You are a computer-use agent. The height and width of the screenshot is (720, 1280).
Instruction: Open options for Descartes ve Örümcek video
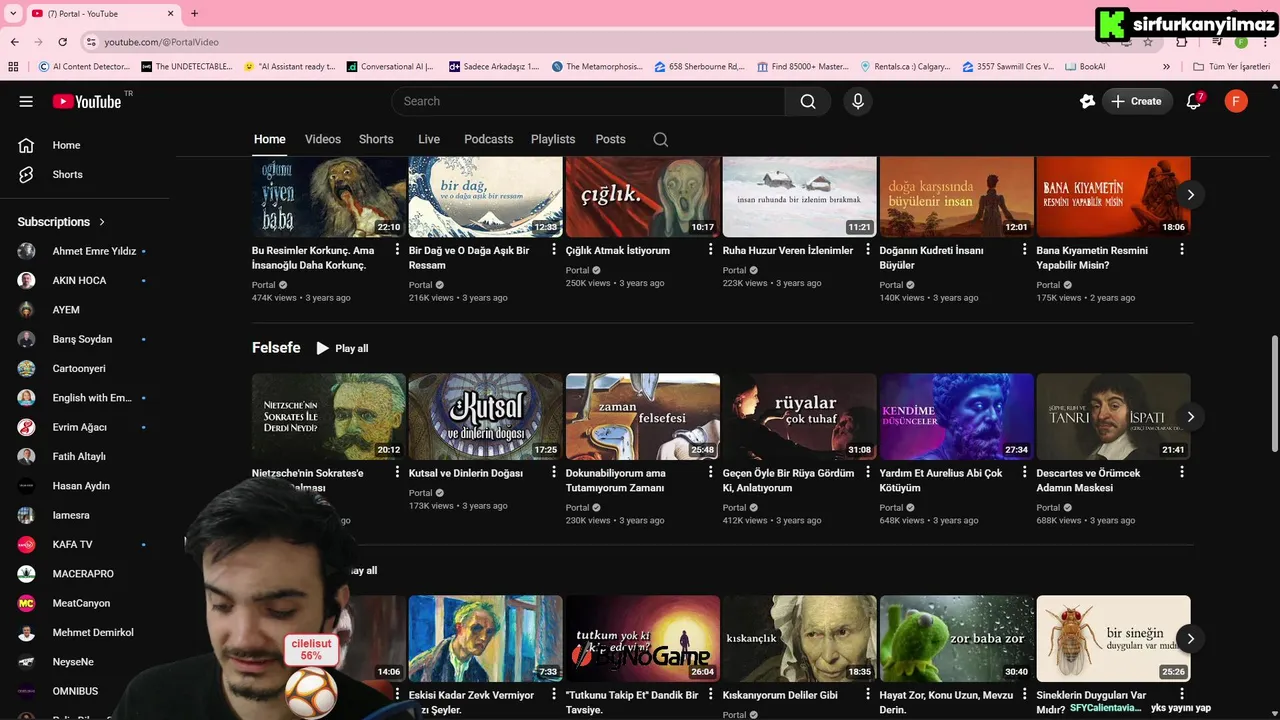(1182, 472)
